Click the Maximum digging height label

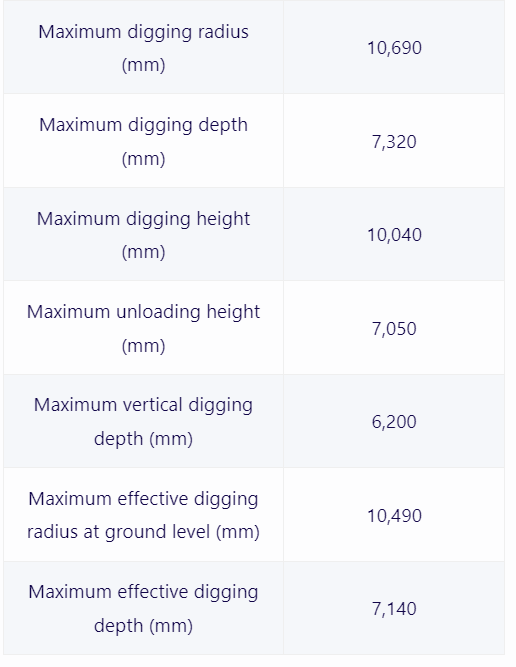(143, 235)
